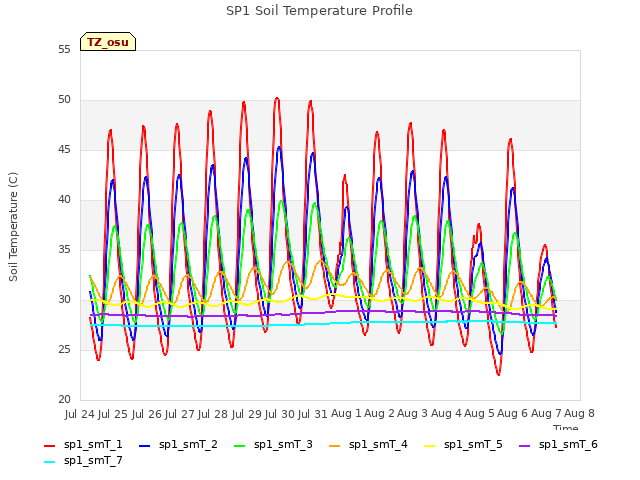The width and height of the screenshot is (640, 480).
Task: Toggle the sp1_smT_7 legend label
Action: (93, 460)
